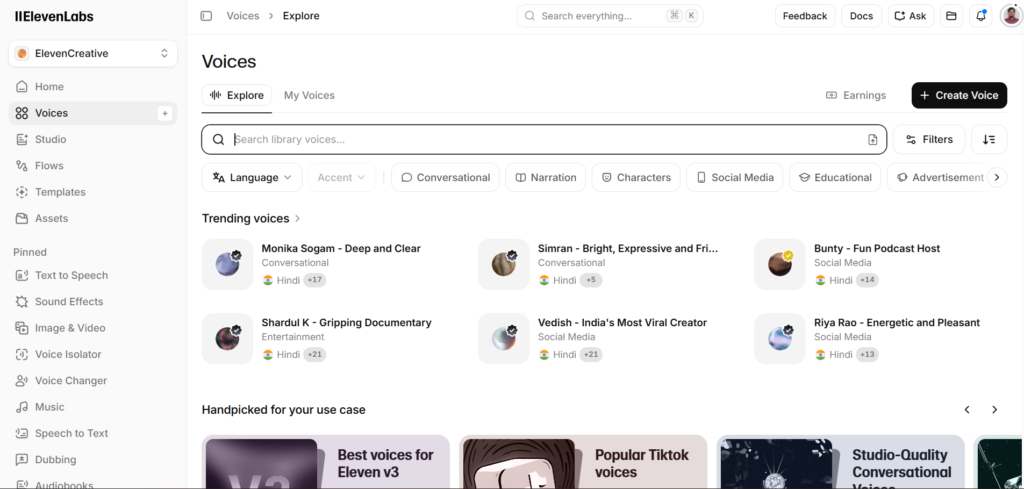The image size is (1024, 489).
Task: Focus the Search library voices field
Action: 544,140
